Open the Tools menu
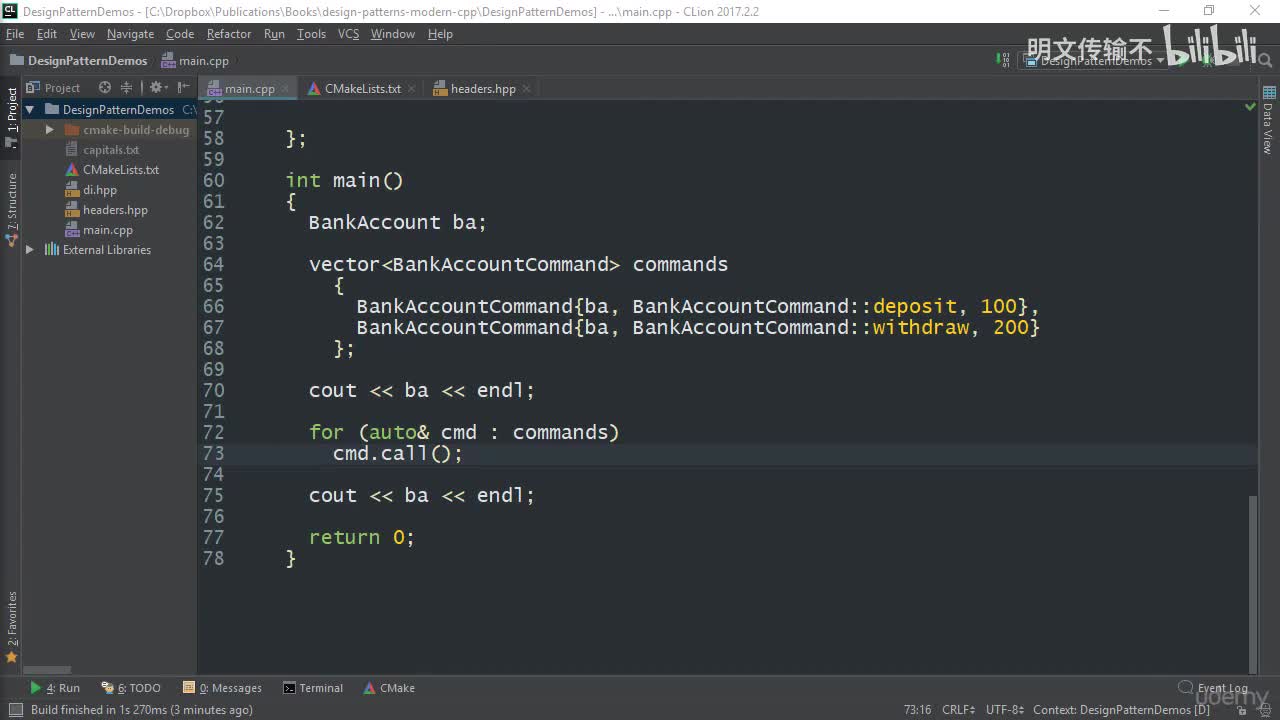 (x=311, y=34)
